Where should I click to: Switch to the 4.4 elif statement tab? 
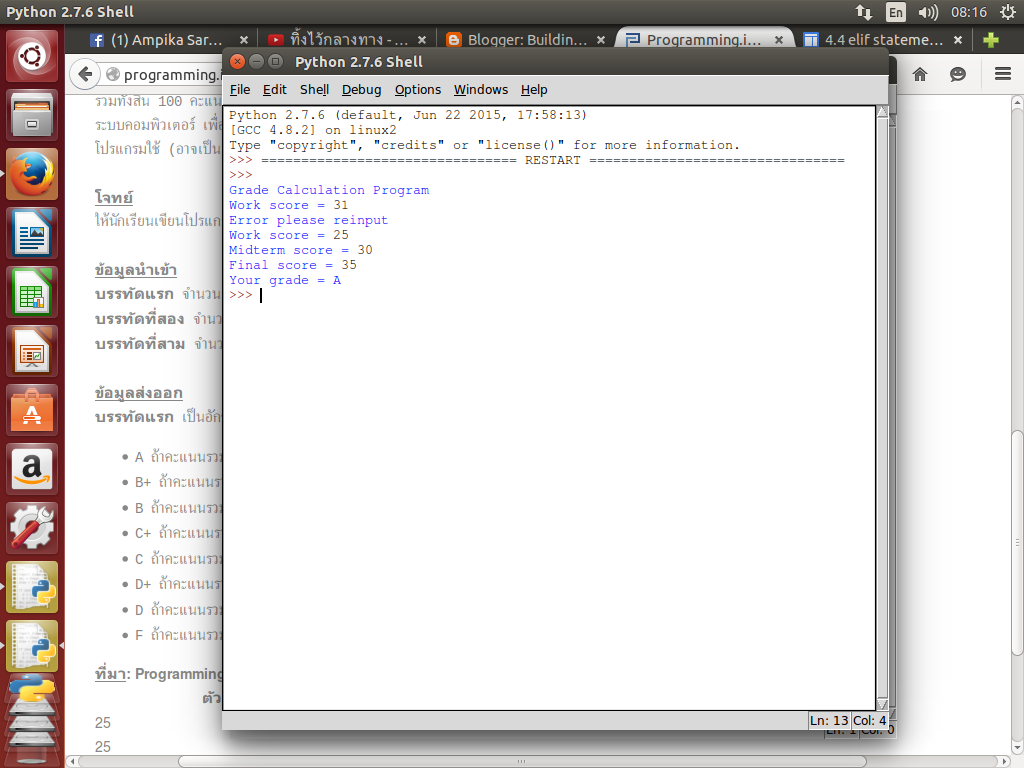[x=882, y=40]
